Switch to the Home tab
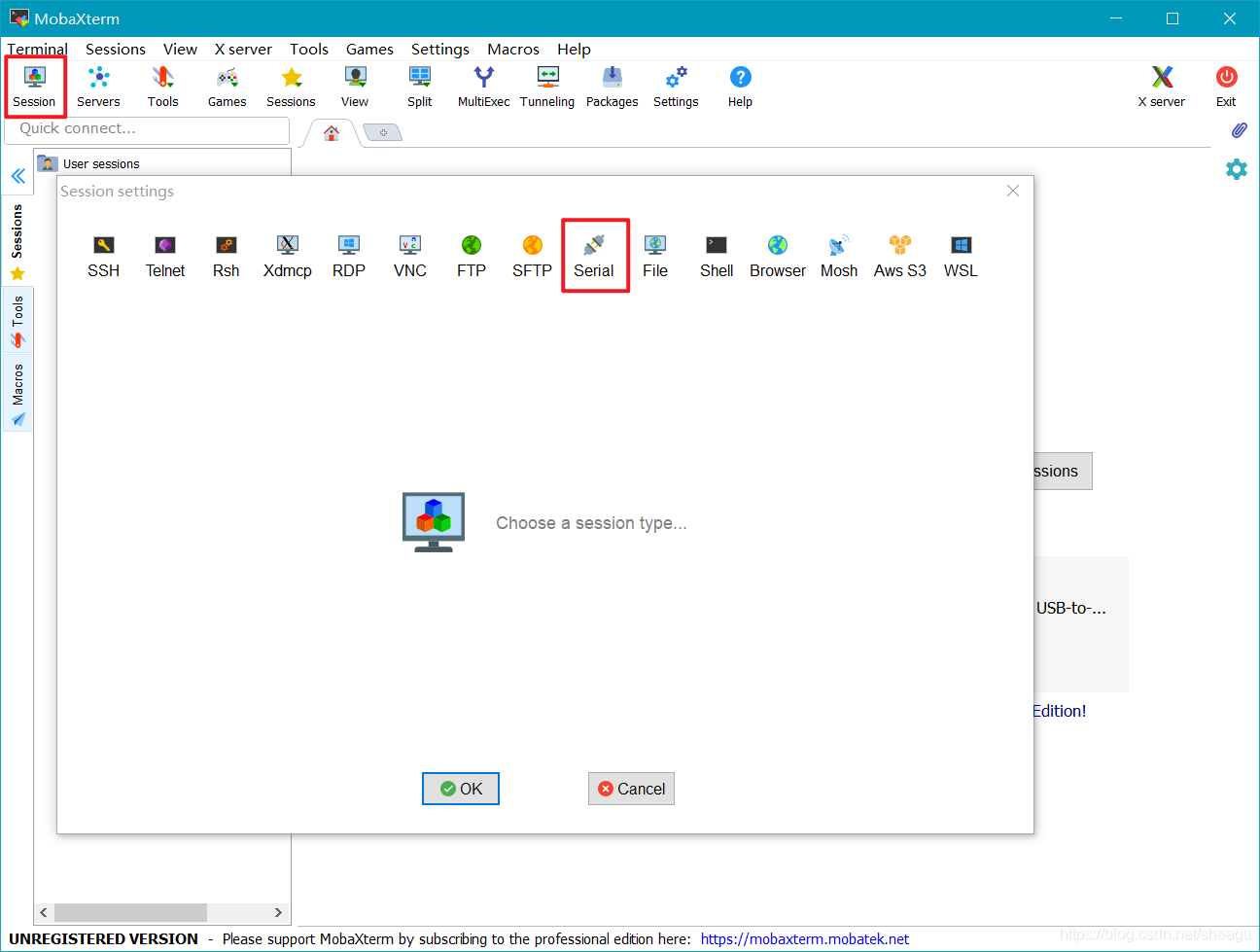The width and height of the screenshot is (1260, 952). pyautogui.click(x=332, y=133)
